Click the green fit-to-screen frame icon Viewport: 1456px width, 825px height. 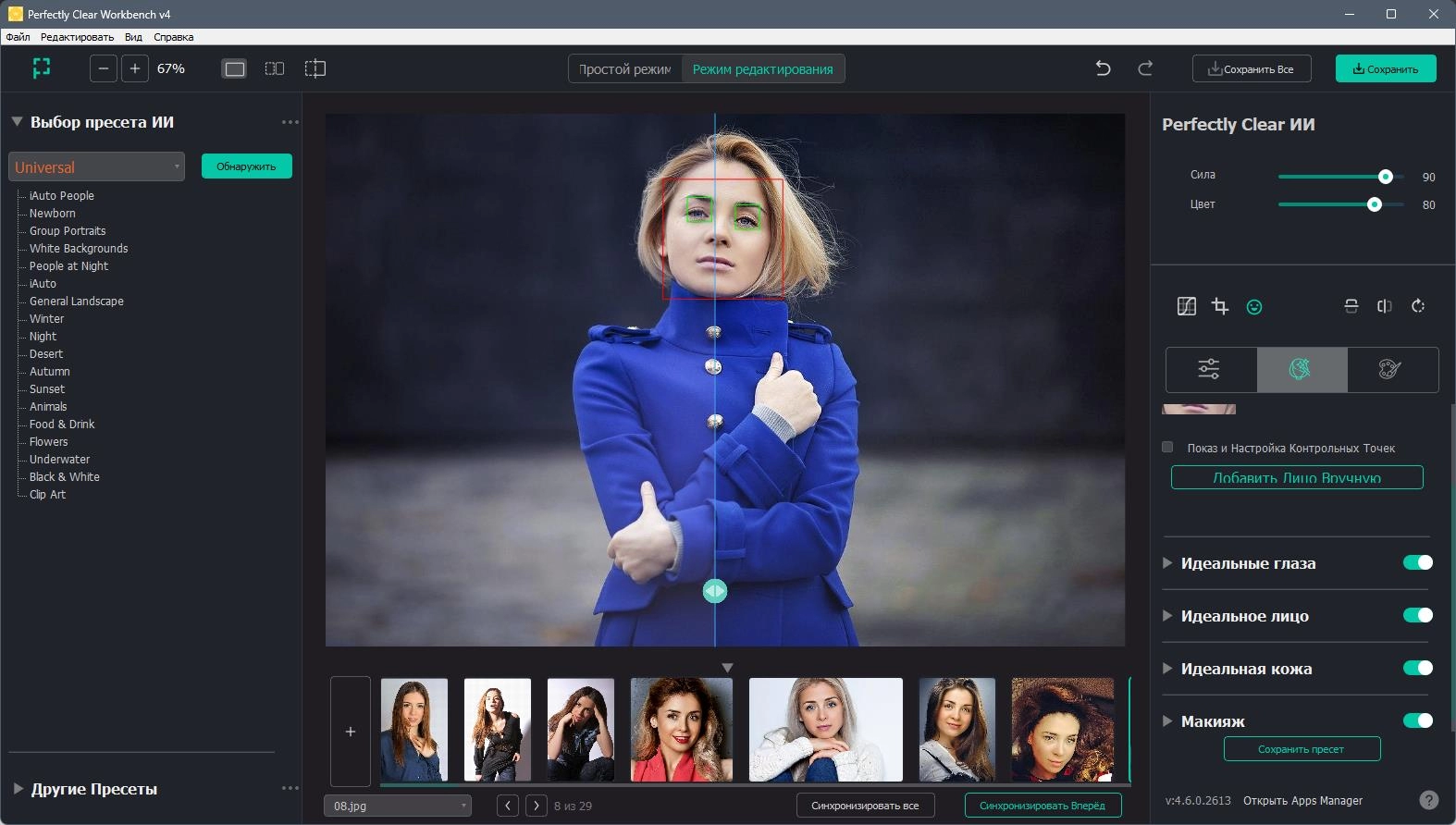(x=42, y=68)
